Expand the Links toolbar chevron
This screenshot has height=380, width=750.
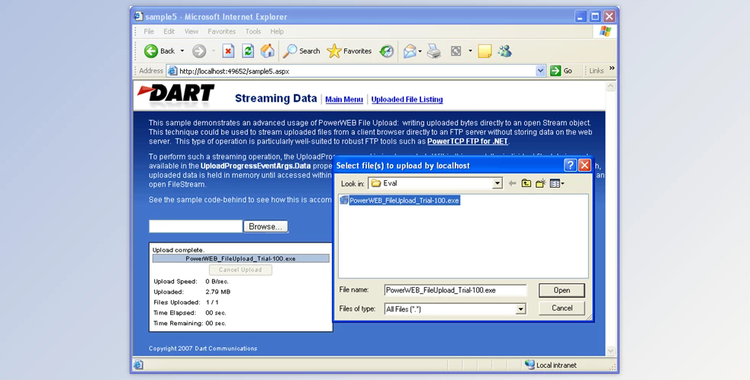612,68
